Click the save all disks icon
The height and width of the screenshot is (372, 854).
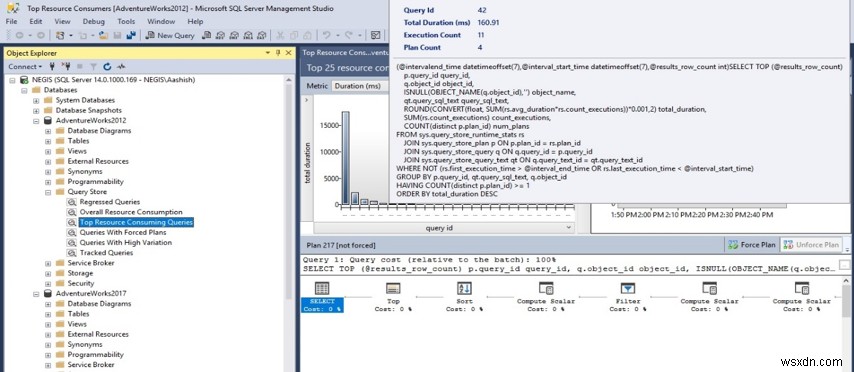coord(131,35)
